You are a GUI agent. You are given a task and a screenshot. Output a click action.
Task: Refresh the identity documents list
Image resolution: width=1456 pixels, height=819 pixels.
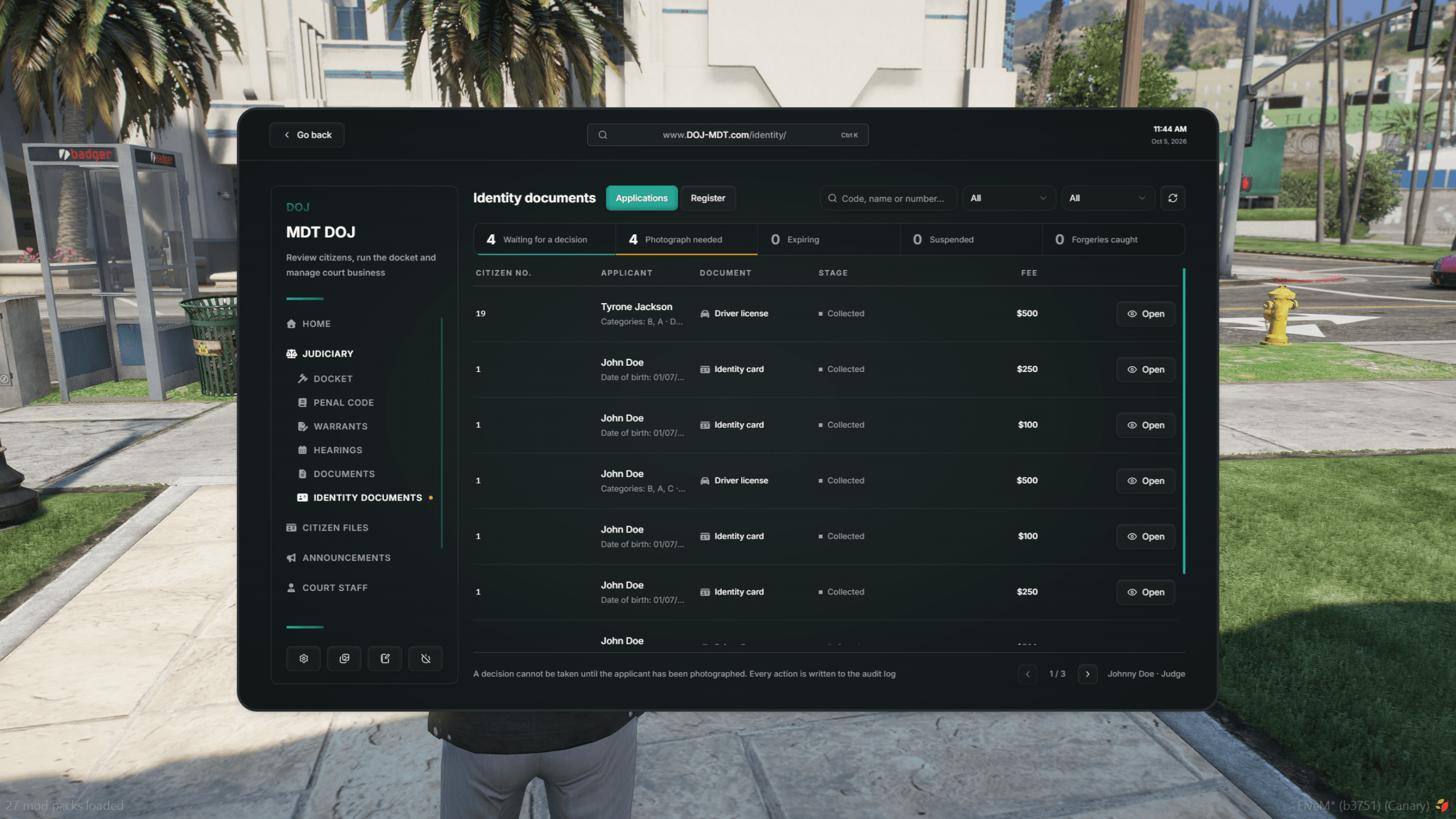click(x=1173, y=198)
